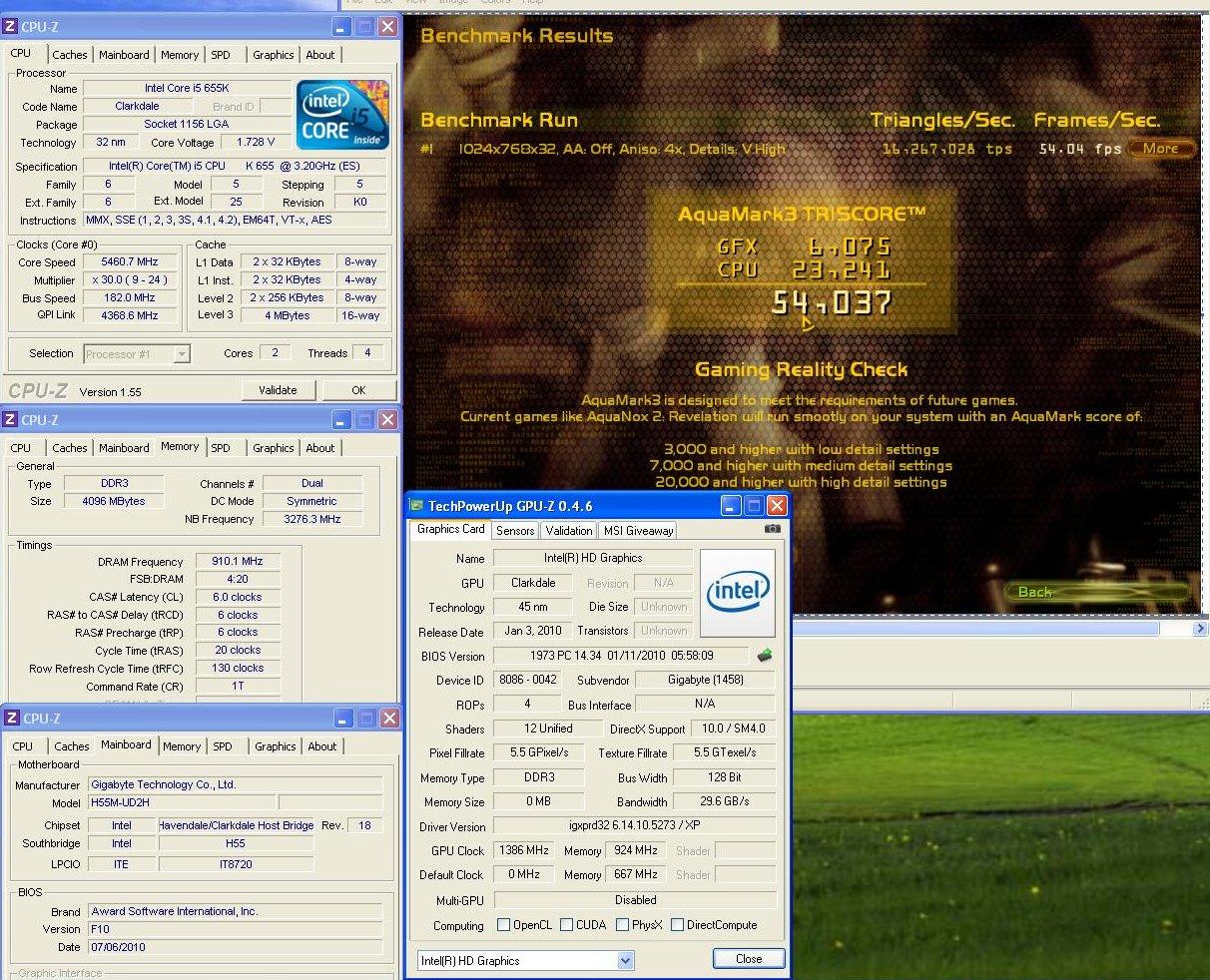Viewport: 1210px width, 980px height.
Task: Click the Multiplier value x 30.0
Action: coord(130,280)
